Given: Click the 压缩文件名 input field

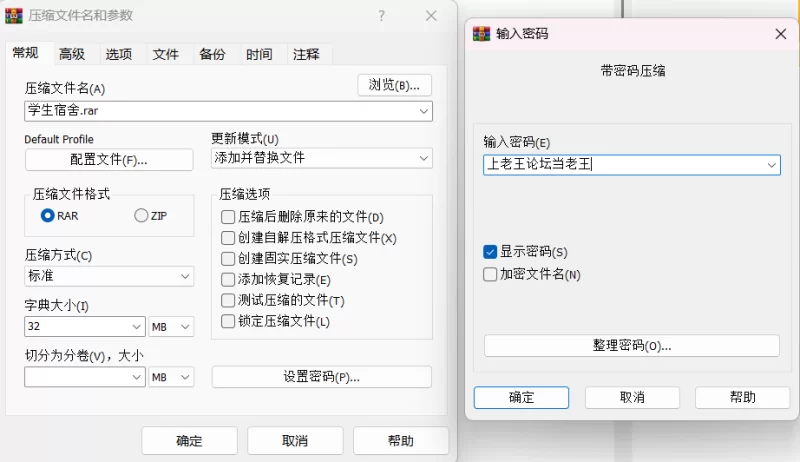Looking at the screenshot, I should 228,111.
